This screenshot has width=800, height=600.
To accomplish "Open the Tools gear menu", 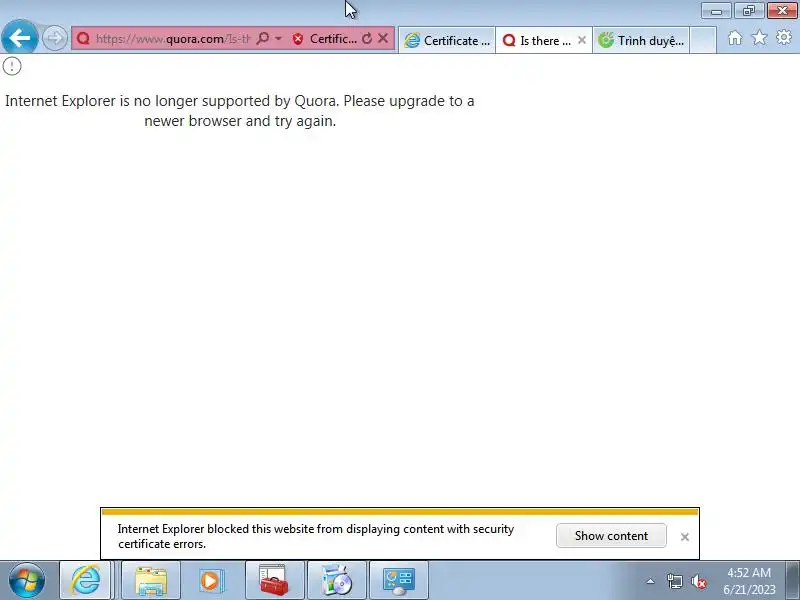I will pyautogui.click(x=784, y=38).
